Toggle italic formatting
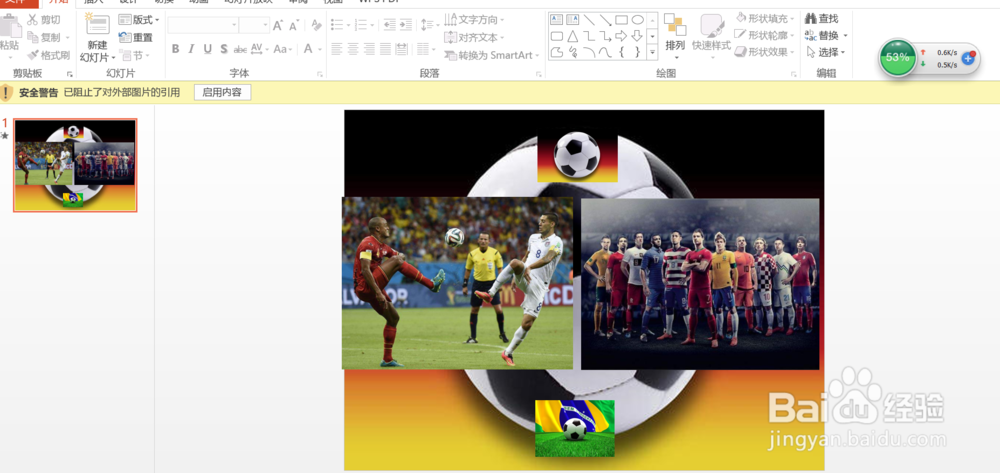This screenshot has height=473, width=1000. (x=191, y=49)
